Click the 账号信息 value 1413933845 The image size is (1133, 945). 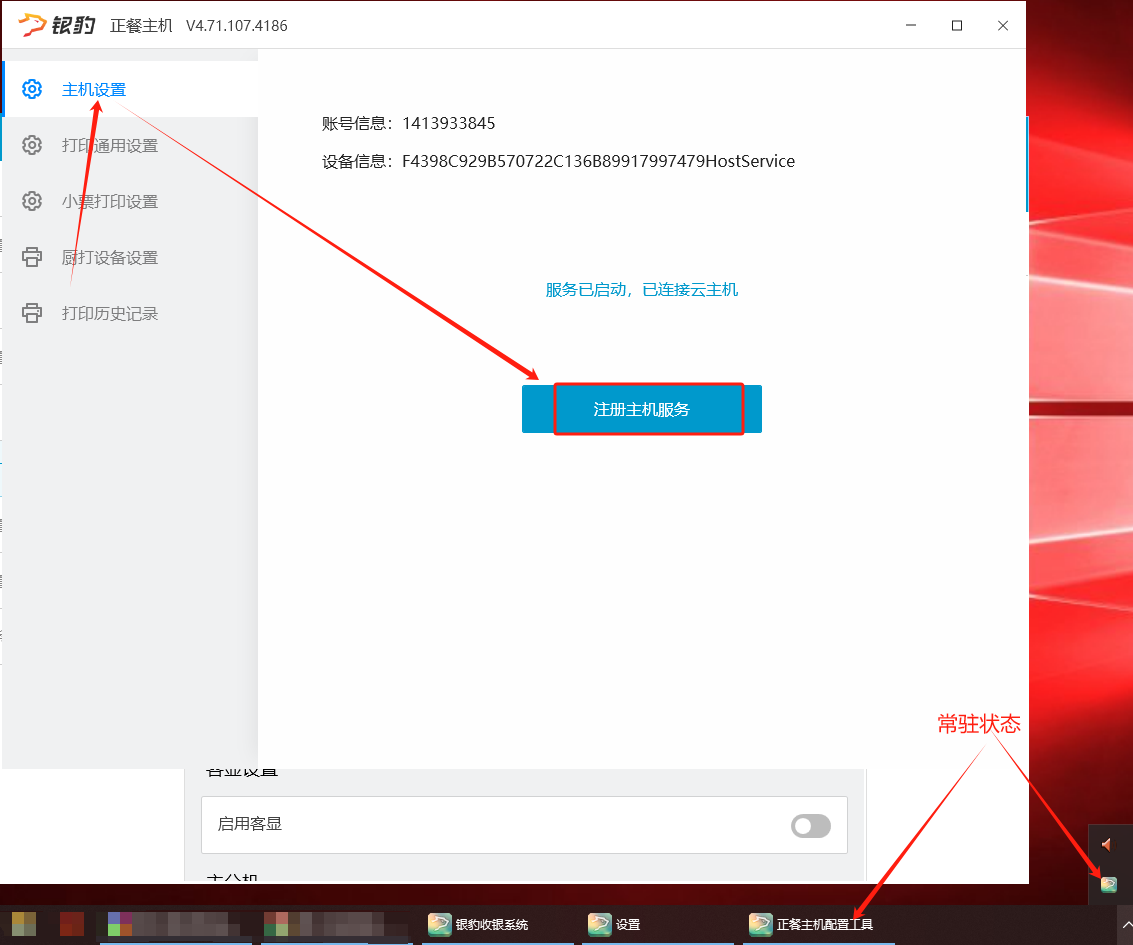[449, 124]
